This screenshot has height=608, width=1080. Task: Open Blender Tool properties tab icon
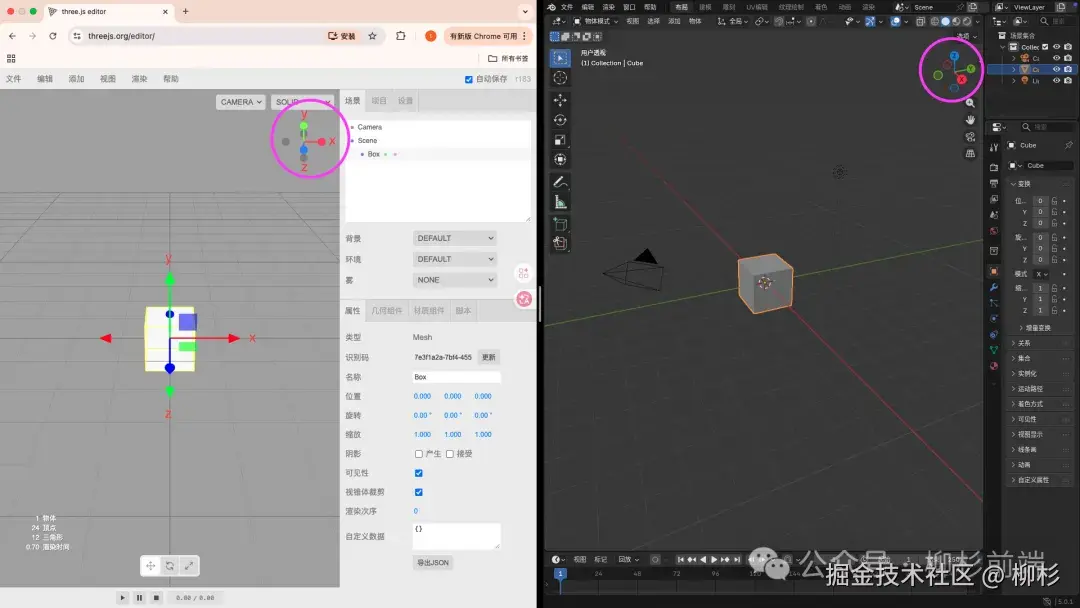tap(994, 147)
